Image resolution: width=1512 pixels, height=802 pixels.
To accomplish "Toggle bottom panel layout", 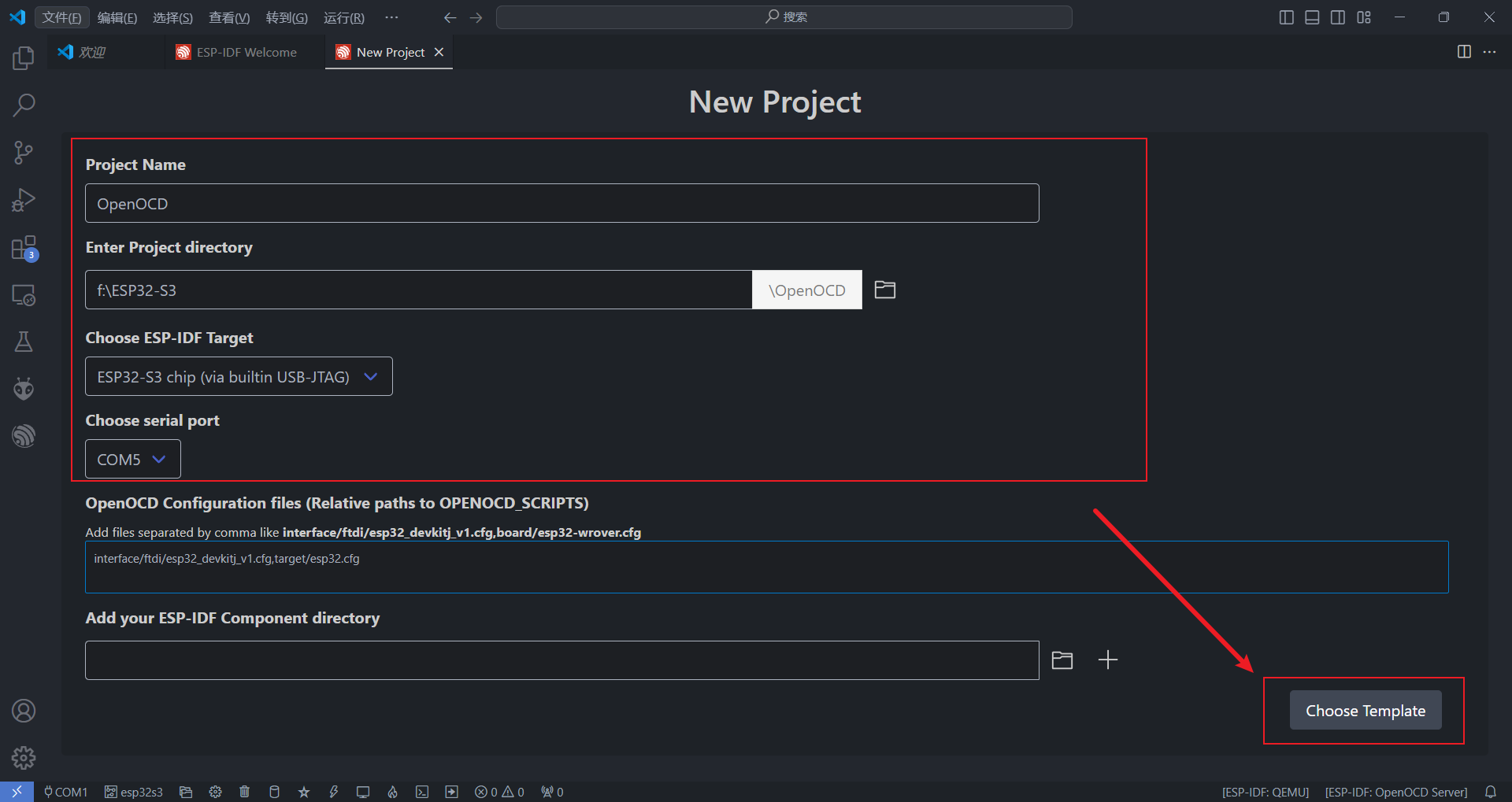I will [x=1312, y=17].
